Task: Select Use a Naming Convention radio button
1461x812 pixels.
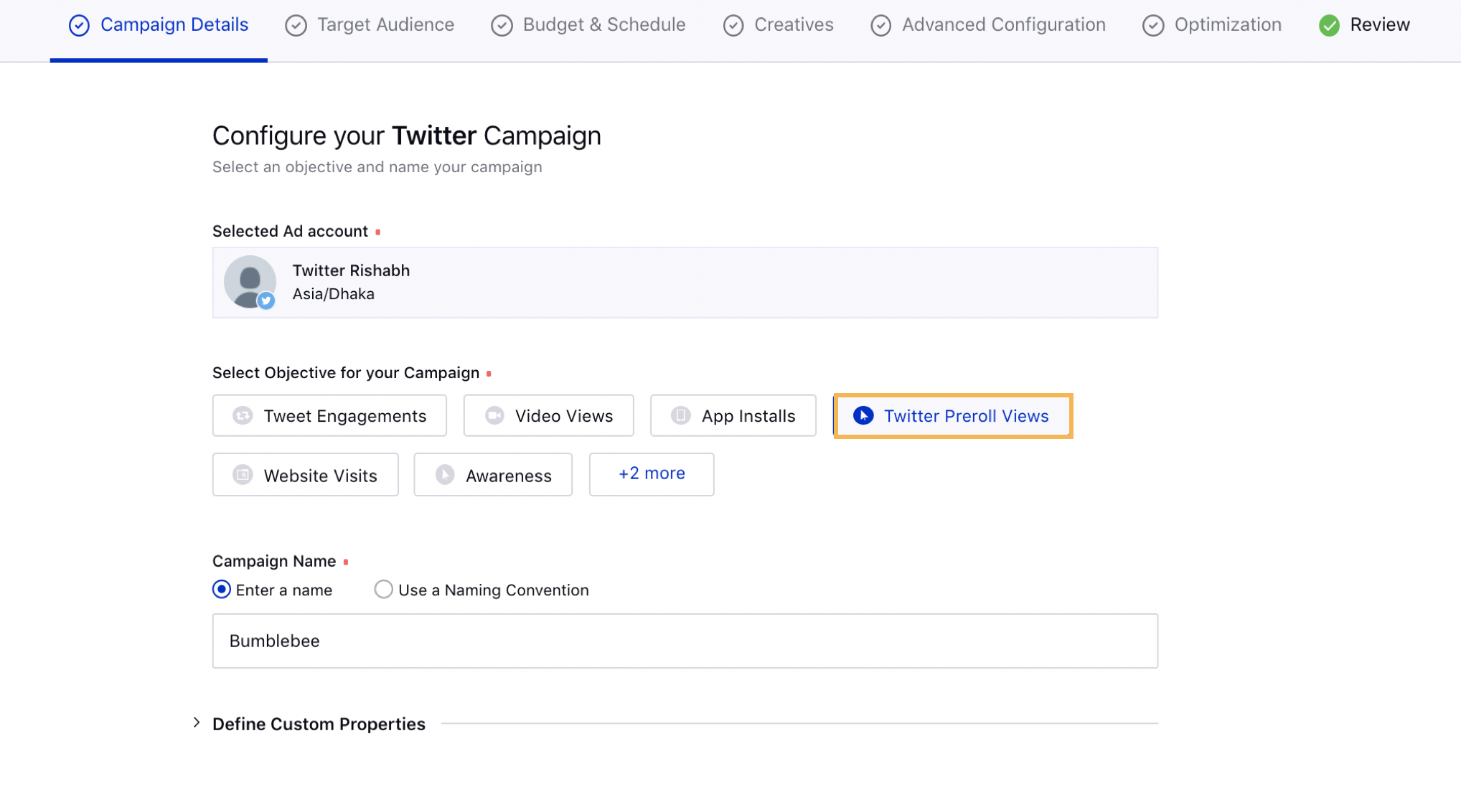Action: pyautogui.click(x=383, y=590)
